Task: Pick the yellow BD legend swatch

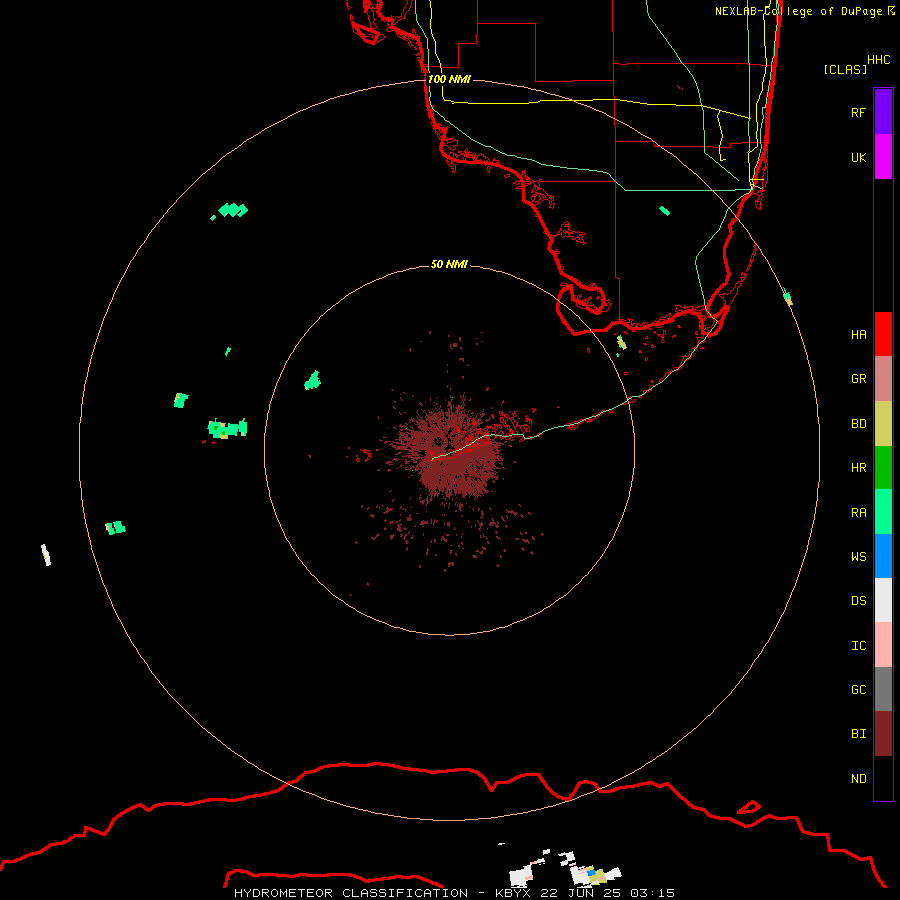Action: point(883,424)
